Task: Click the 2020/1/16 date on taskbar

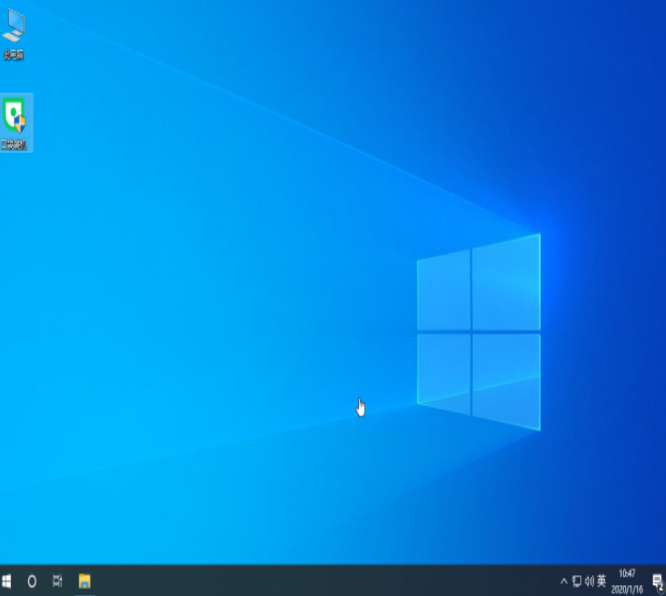Action: tap(627, 589)
